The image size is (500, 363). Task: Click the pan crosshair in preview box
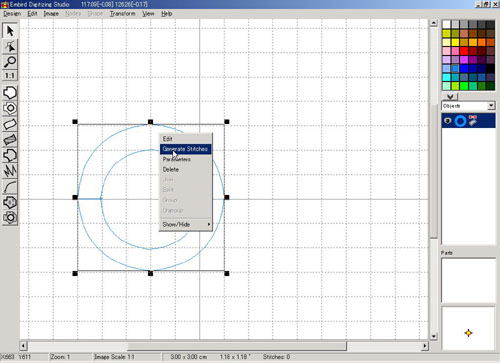468,333
